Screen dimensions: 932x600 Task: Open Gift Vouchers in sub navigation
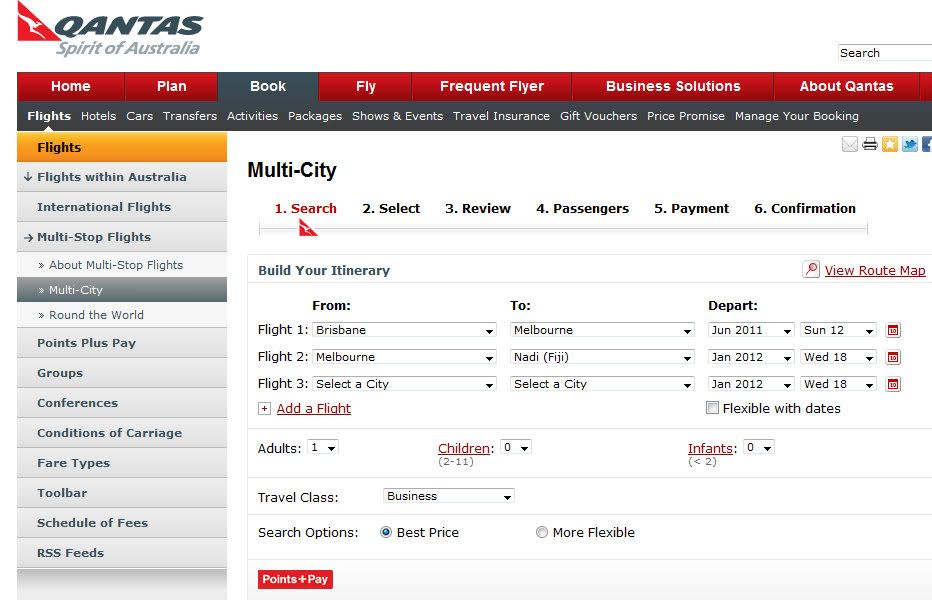[598, 116]
